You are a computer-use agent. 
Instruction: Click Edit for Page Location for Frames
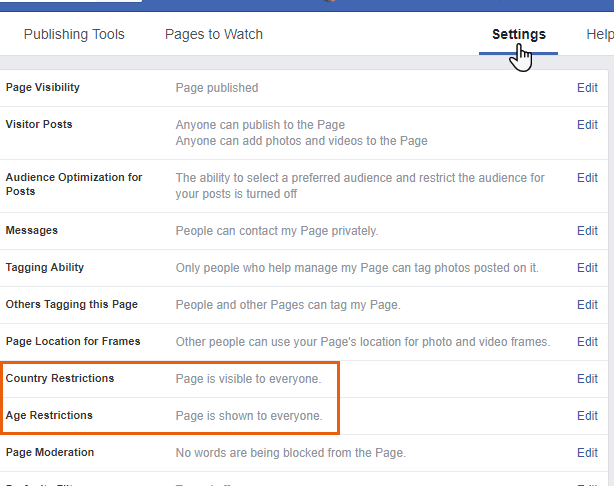tap(587, 342)
